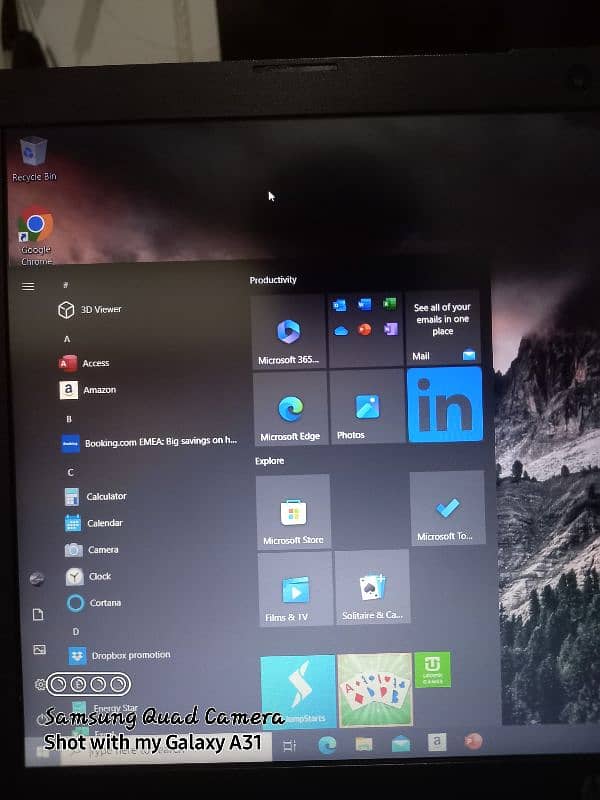
Task: Select the letter C section header
Action: 70,472
